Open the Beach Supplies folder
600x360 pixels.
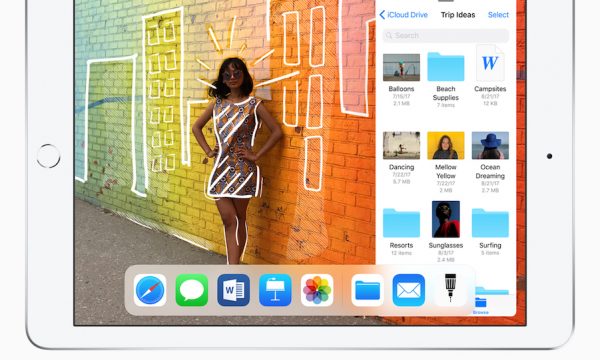click(x=446, y=67)
